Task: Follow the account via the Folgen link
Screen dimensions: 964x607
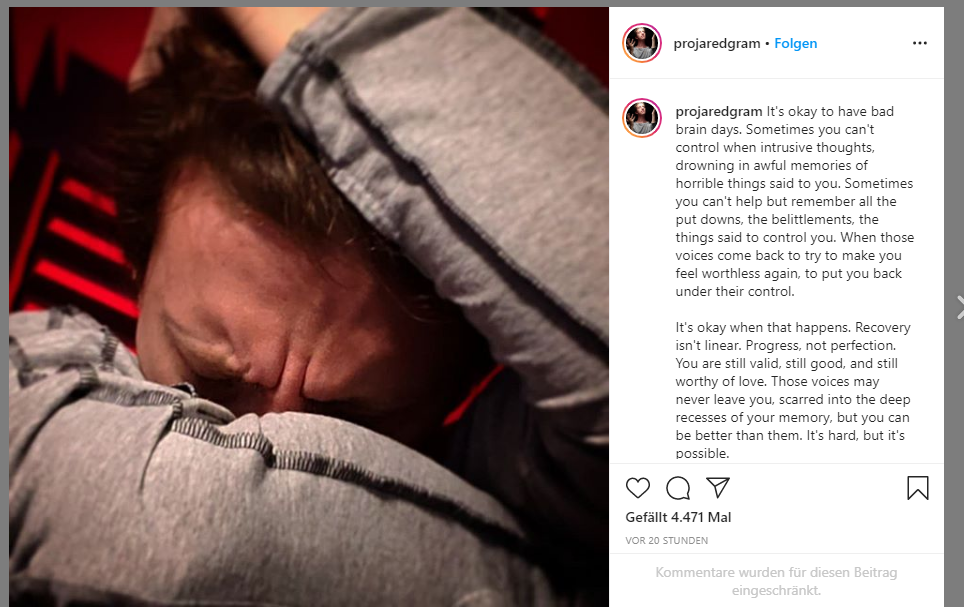Action: pyautogui.click(x=796, y=43)
